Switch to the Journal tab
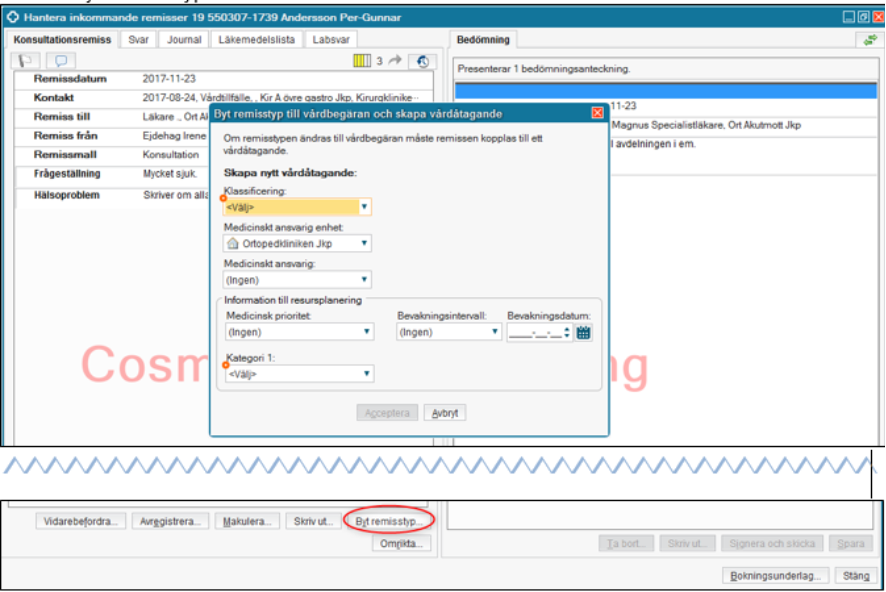886x592 pixels. [182, 40]
